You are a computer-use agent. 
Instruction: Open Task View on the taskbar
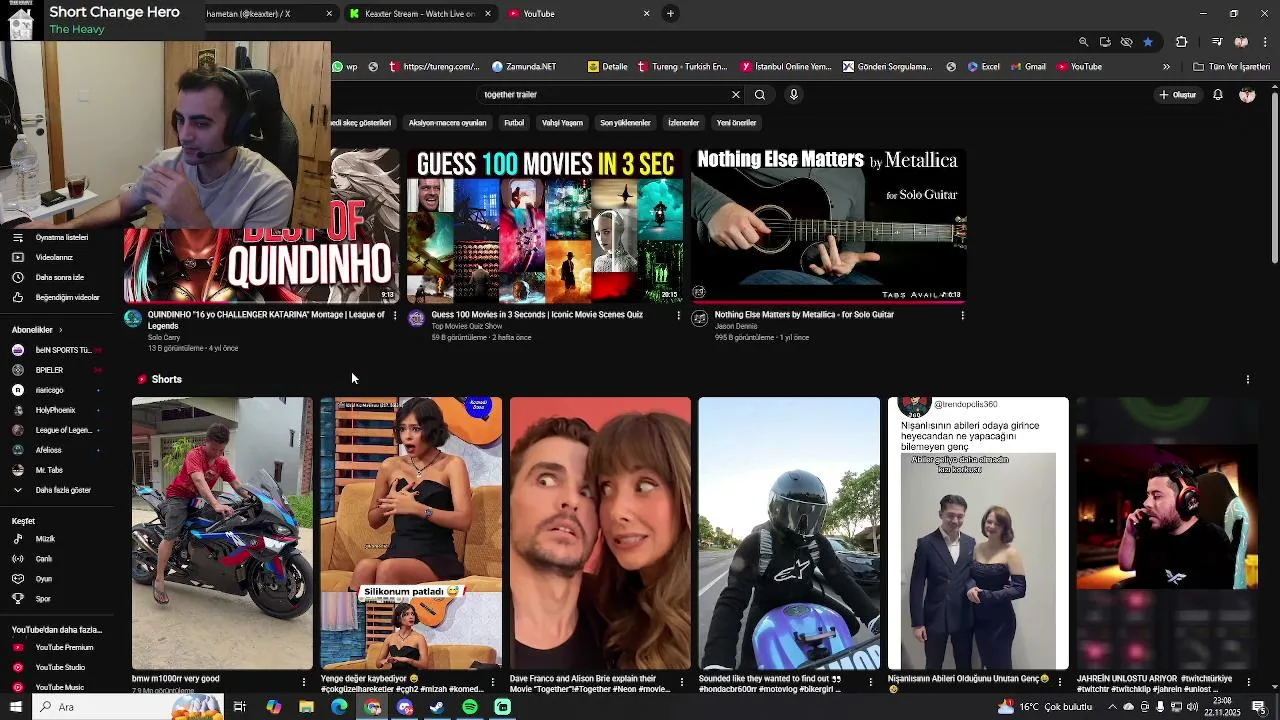coord(240,707)
